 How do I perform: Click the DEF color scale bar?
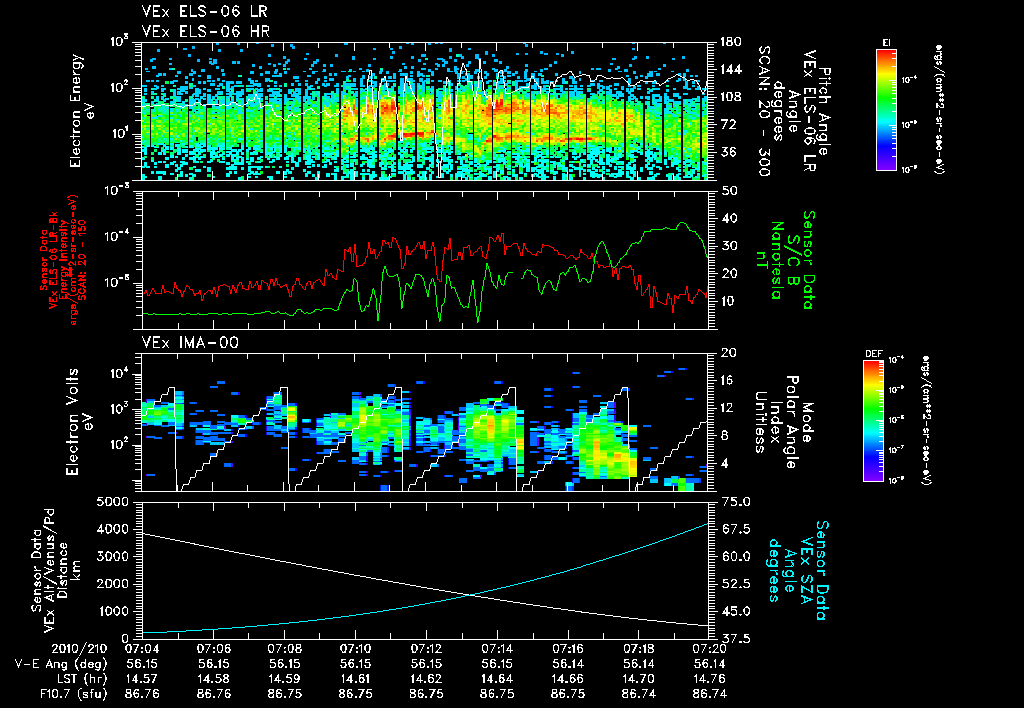pos(874,420)
